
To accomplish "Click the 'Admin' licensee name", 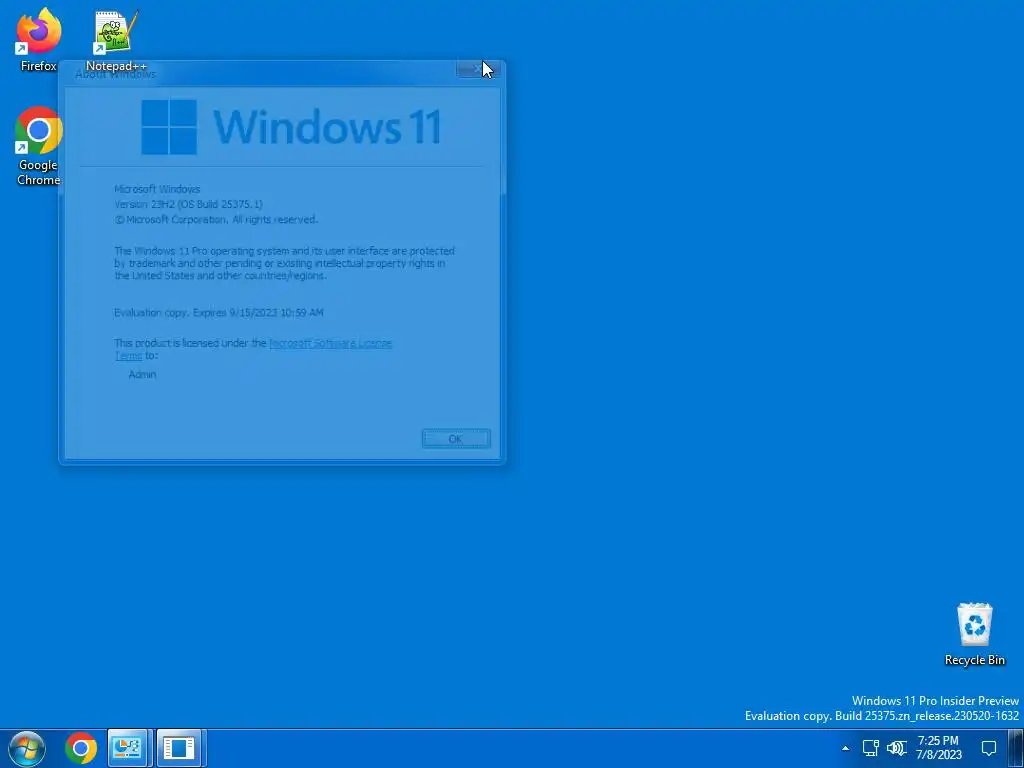I will click(x=142, y=374).
